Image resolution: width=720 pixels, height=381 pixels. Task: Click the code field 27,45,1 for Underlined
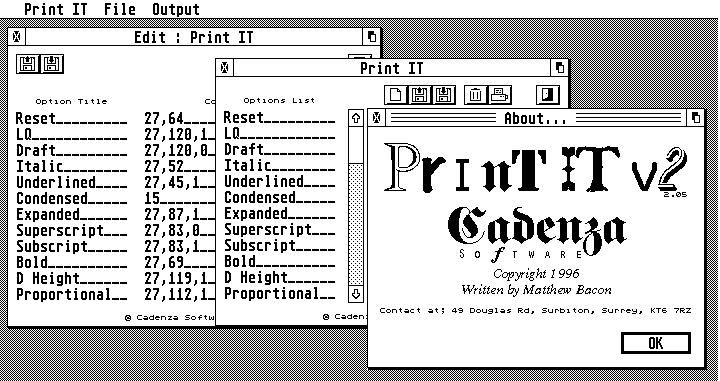[180, 183]
